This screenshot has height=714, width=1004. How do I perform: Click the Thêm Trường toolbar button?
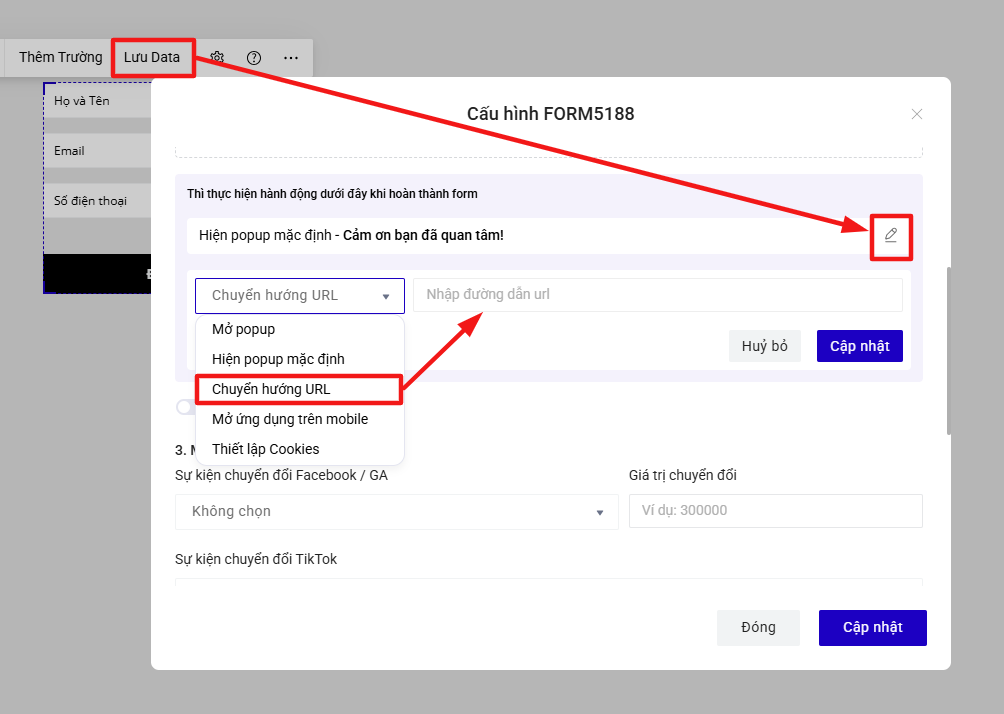click(x=61, y=57)
